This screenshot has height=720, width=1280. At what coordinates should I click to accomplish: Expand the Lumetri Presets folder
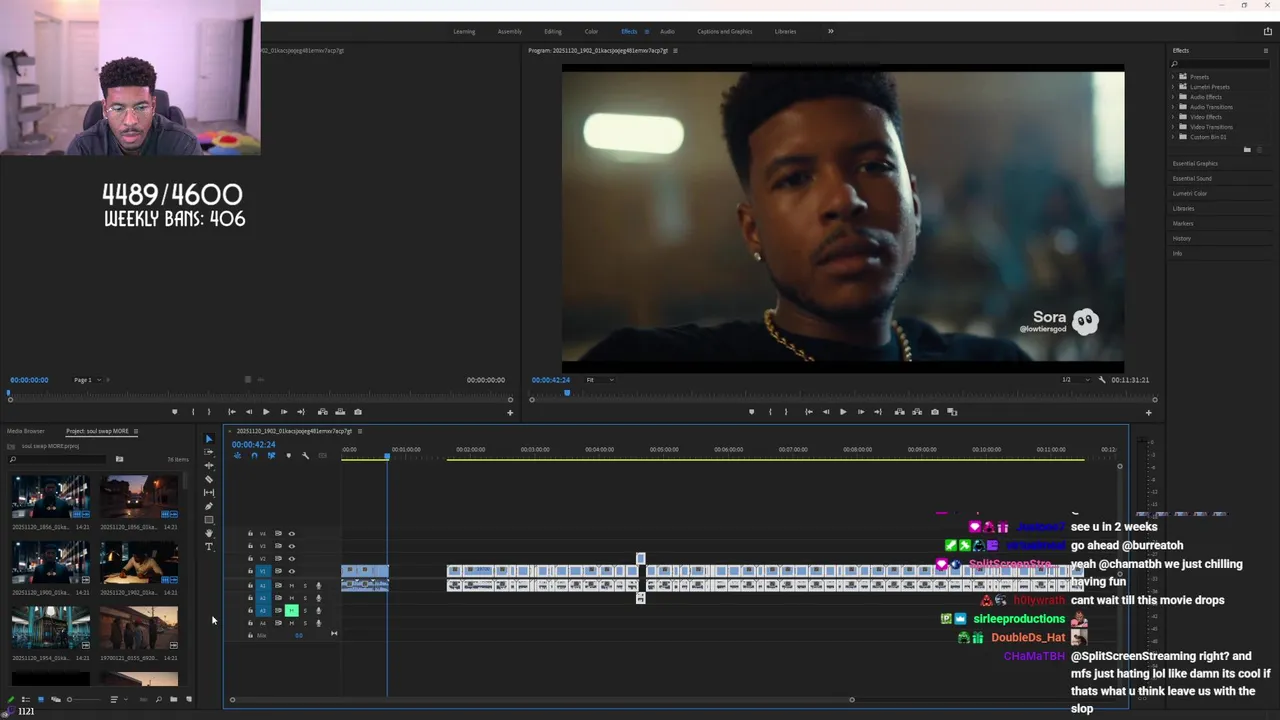click(x=1174, y=87)
